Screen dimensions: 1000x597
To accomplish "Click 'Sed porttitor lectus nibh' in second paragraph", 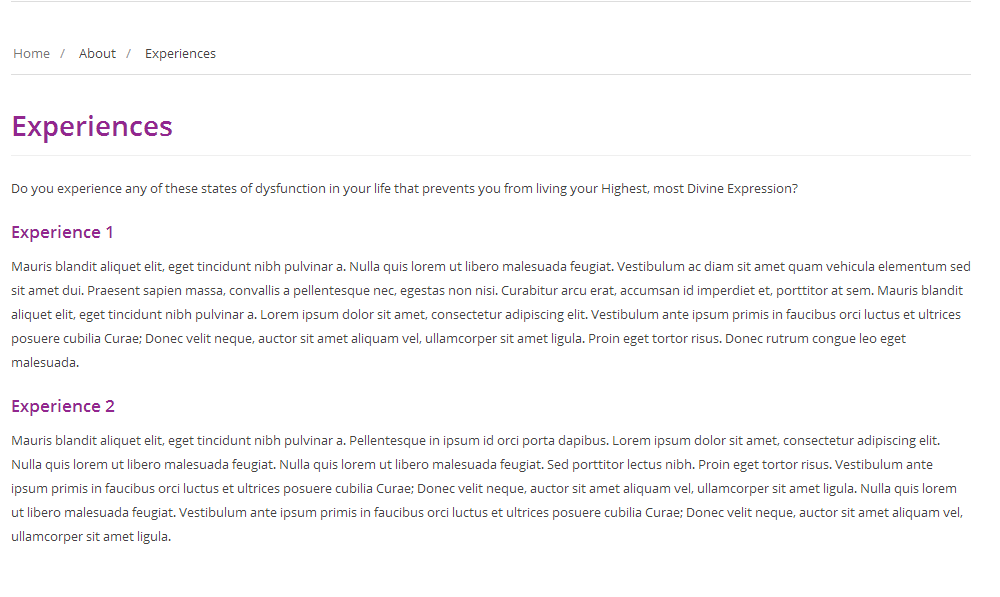I will [621, 465].
